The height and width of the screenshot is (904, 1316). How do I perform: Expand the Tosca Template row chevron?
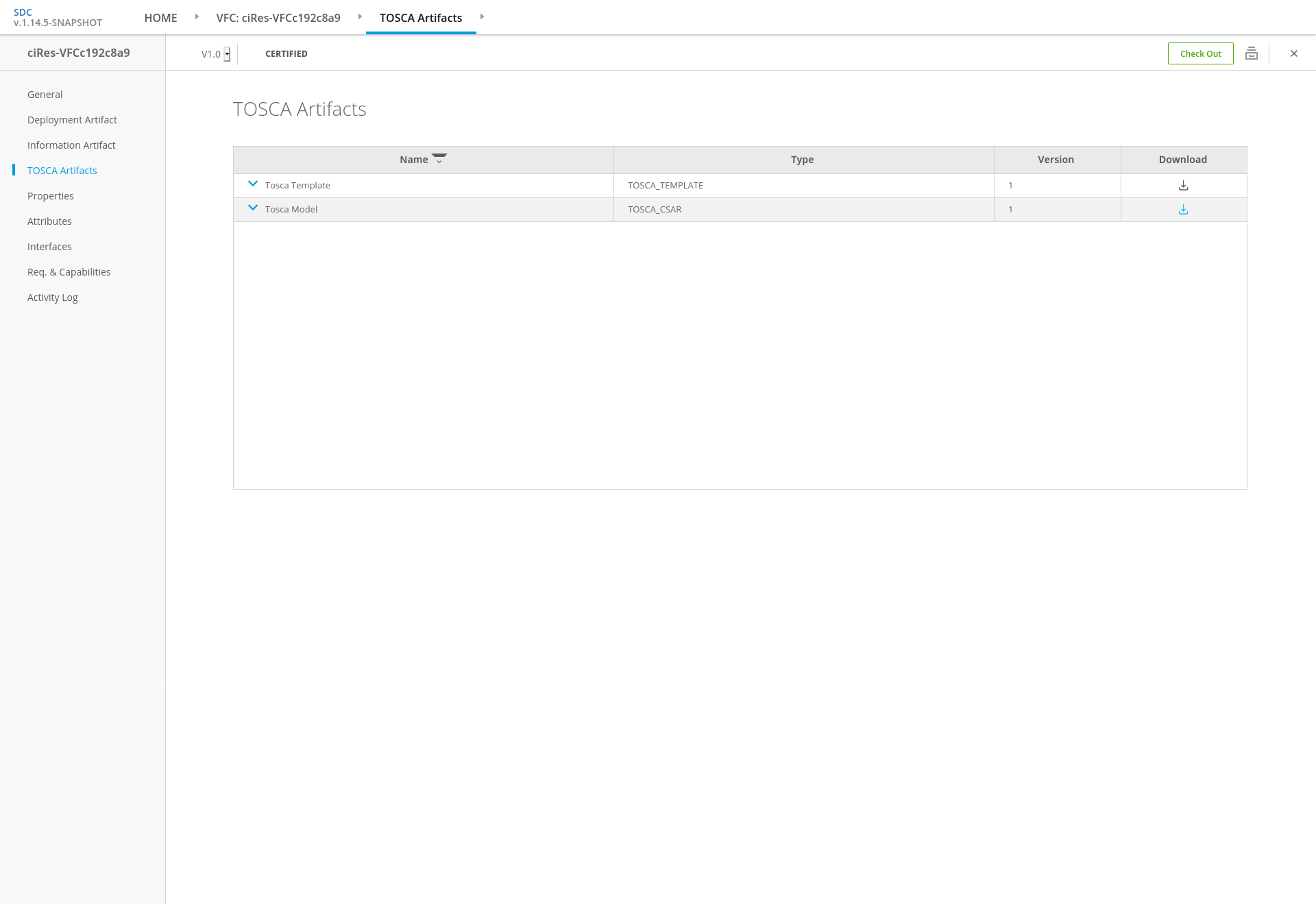253,184
